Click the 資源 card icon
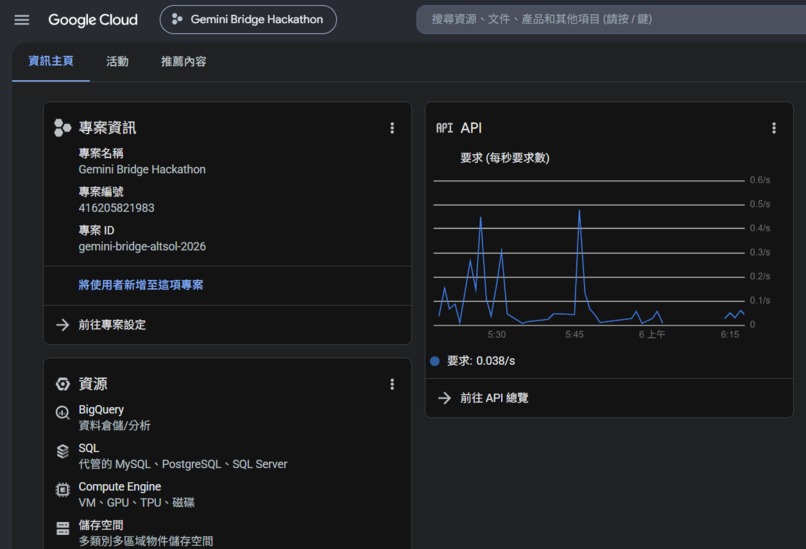The image size is (806, 549). point(63,384)
